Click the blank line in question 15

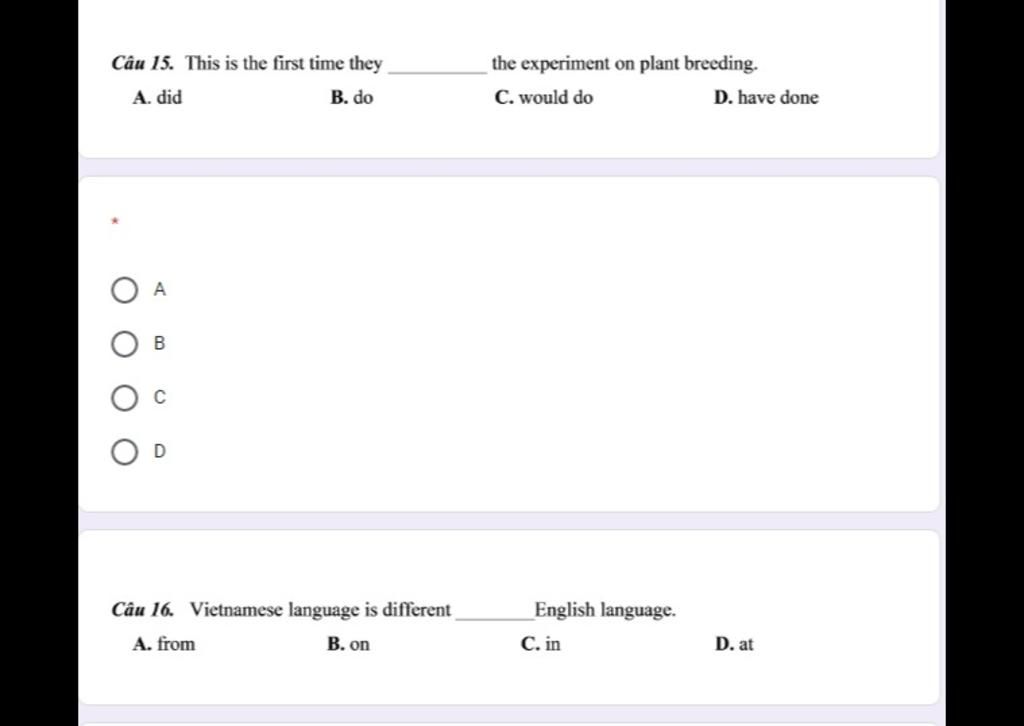pos(438,69)
